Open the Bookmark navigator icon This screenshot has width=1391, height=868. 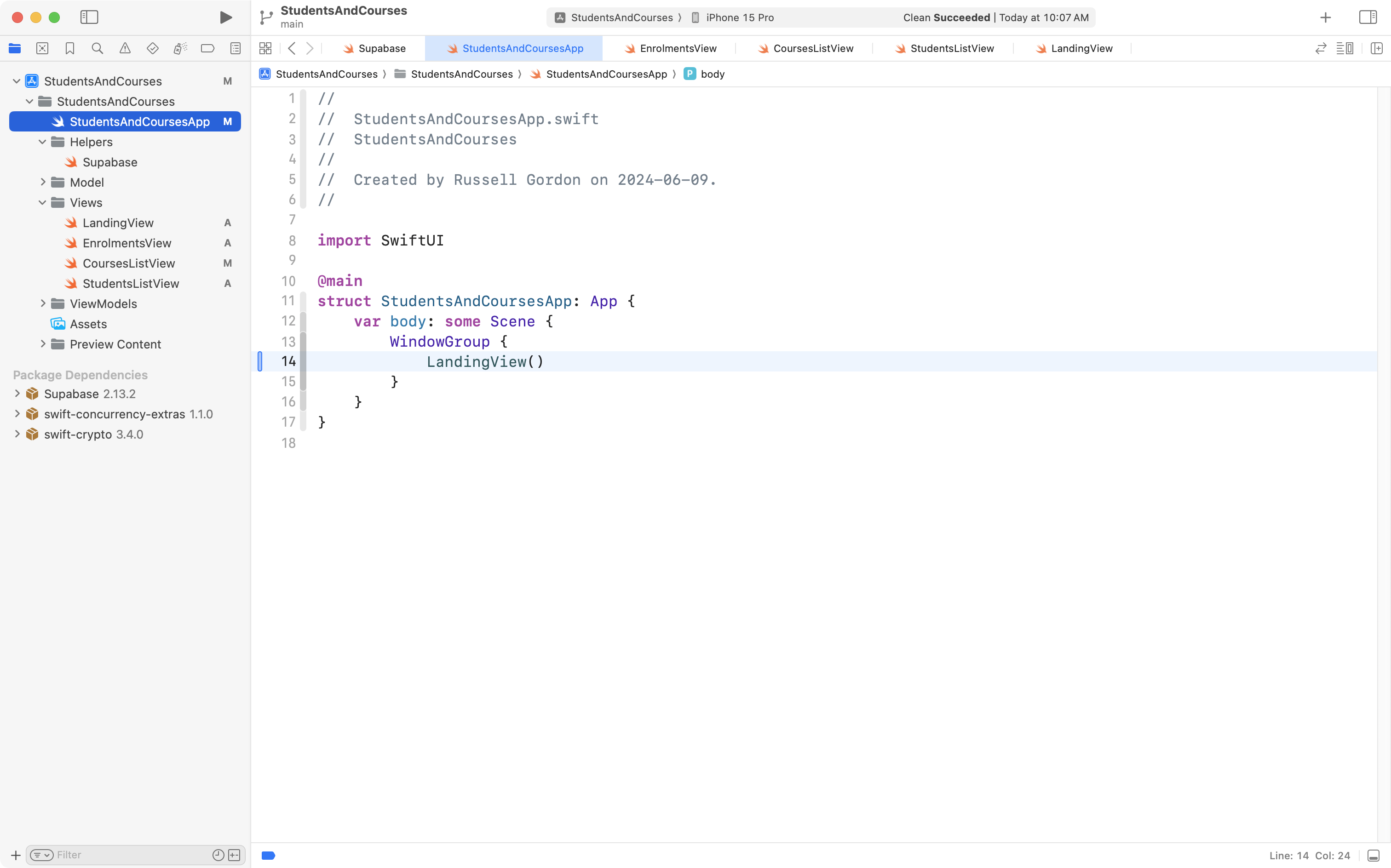click(69, 48)
